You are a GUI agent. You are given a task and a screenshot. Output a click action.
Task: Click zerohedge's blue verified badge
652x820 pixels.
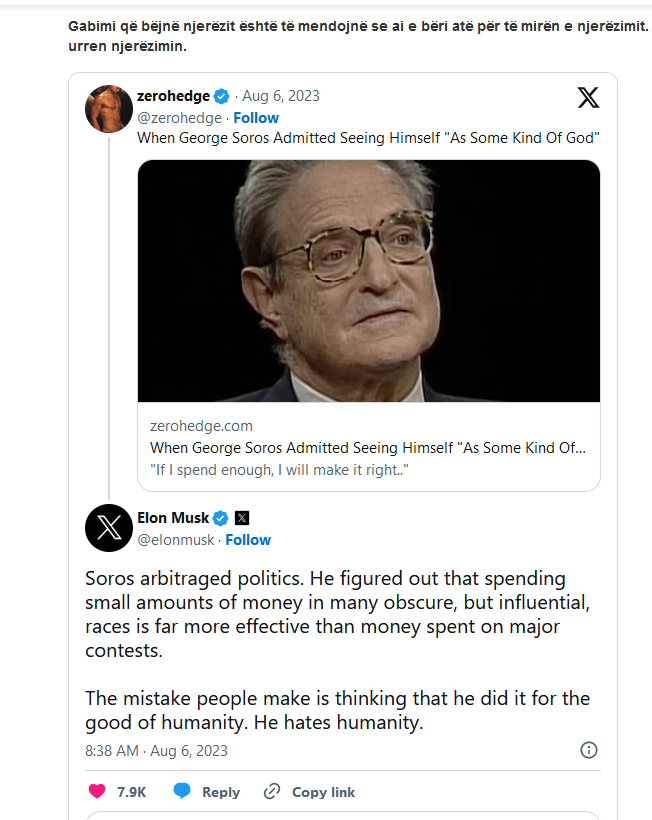[223, 97]
